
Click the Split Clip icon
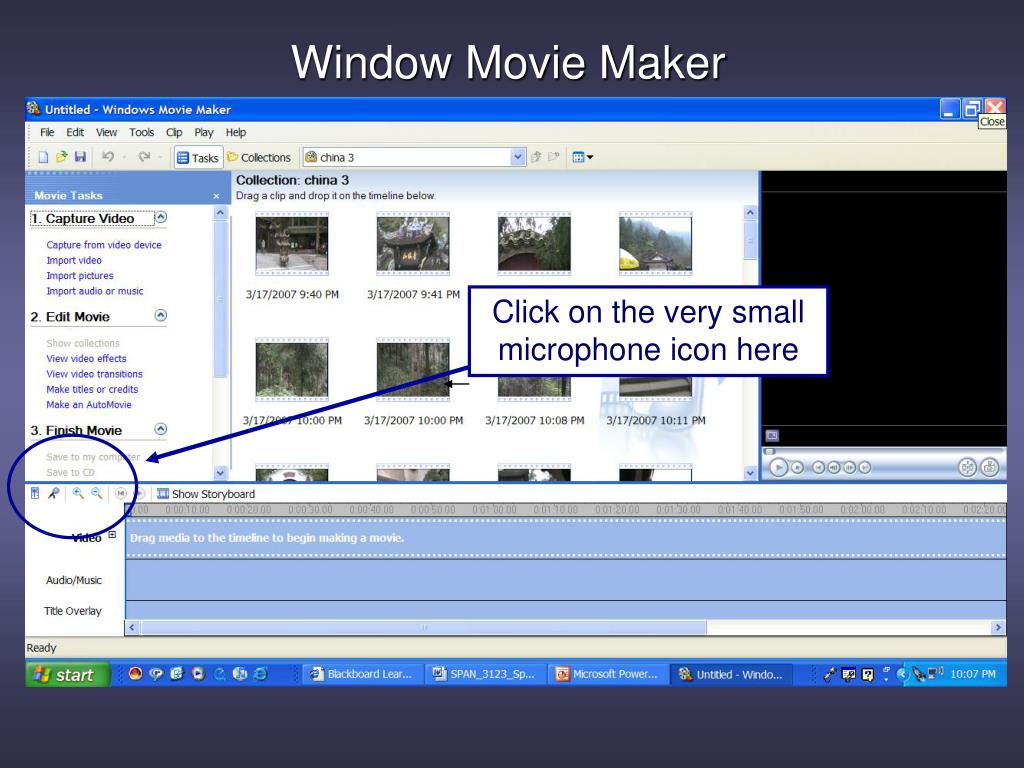click(x=967, y=467)
